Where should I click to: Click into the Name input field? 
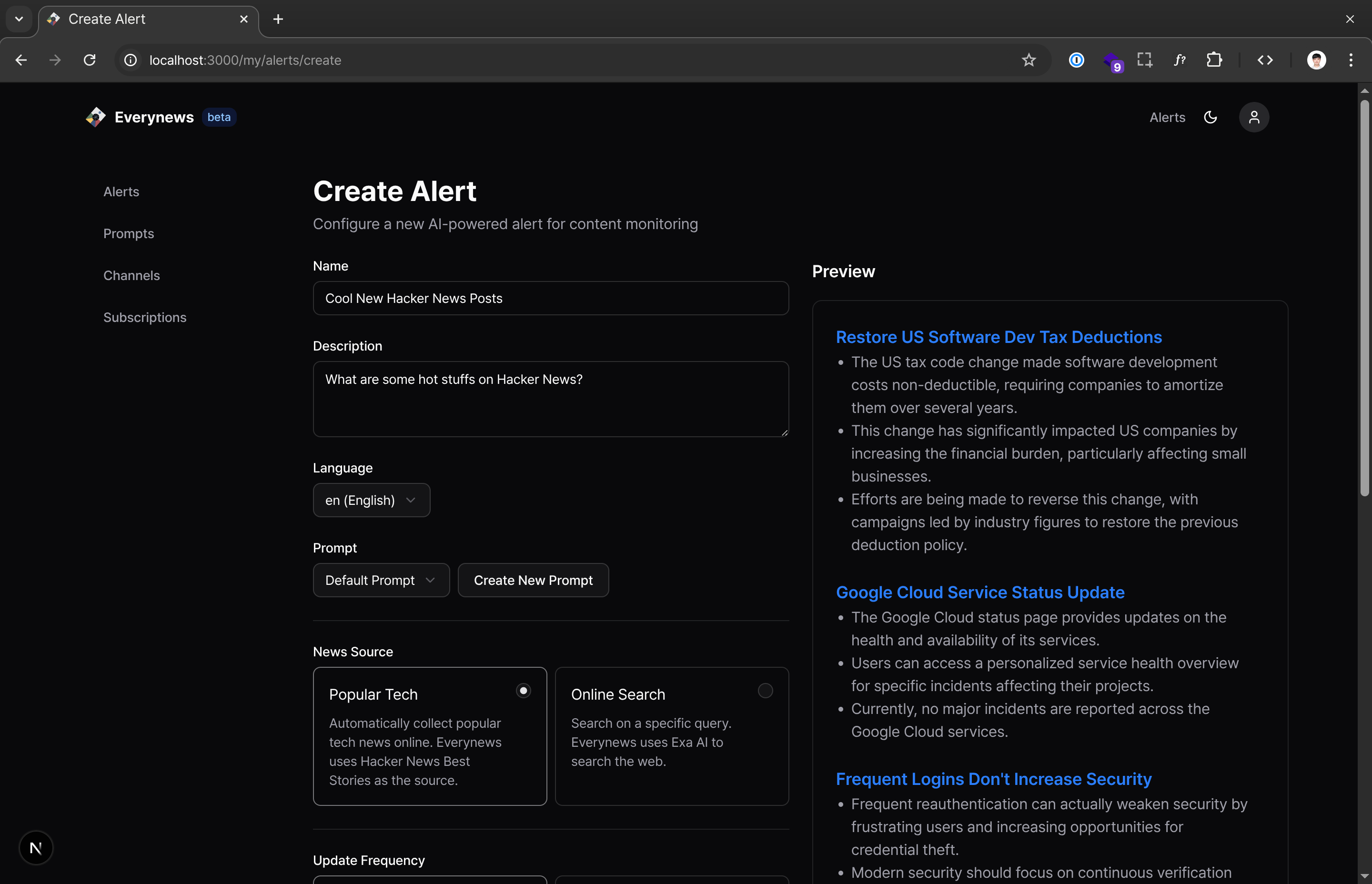coord(551,298)
